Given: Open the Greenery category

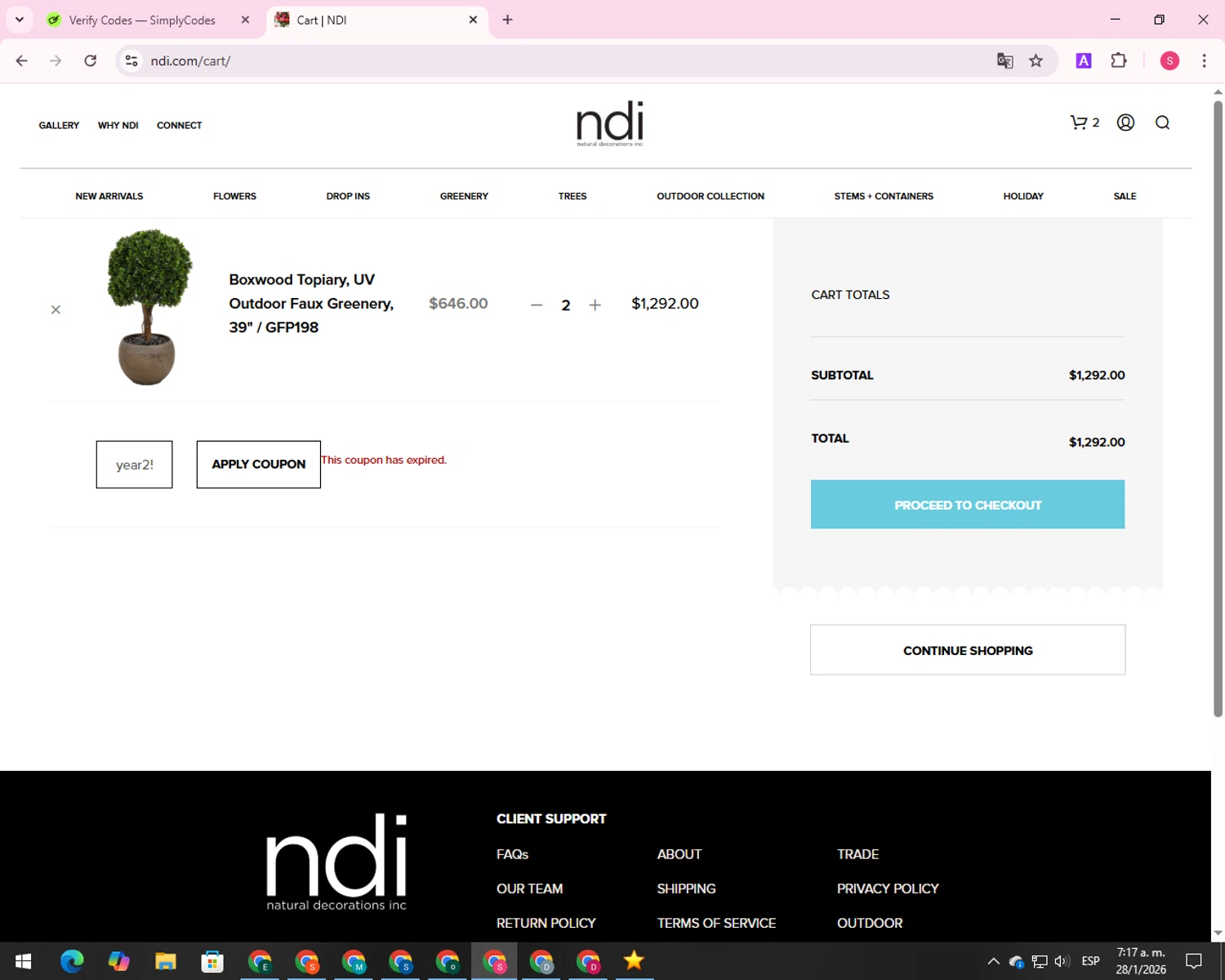Looking at the screenshot, I should [464, 196].
